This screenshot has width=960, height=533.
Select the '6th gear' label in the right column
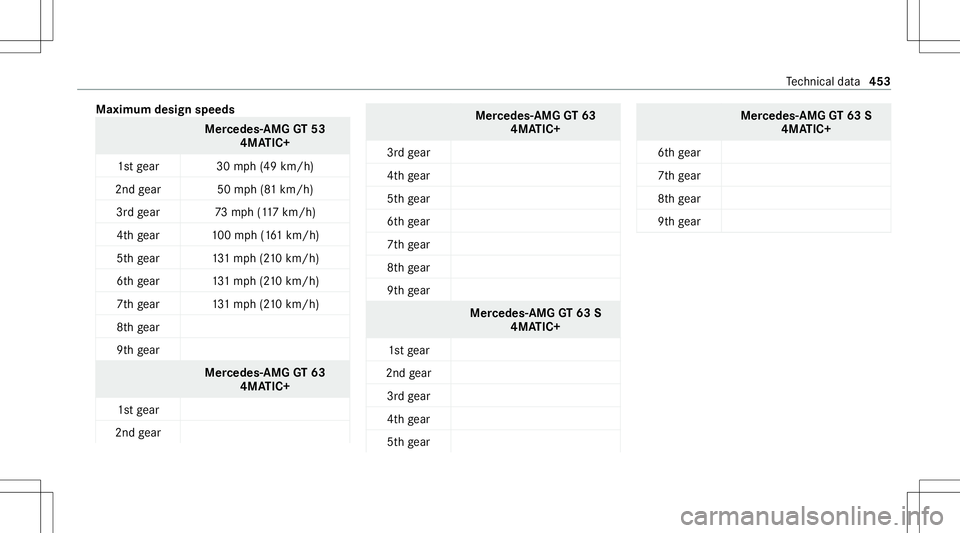pyautogui.click(x=679, y=153)
